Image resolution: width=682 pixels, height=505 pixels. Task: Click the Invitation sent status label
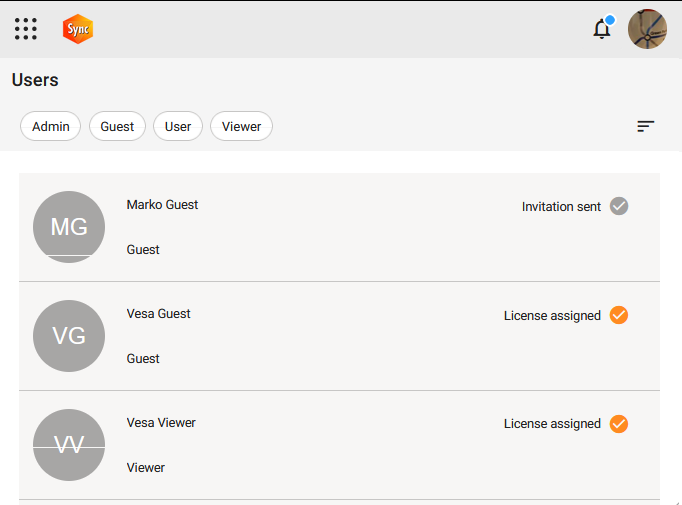561,207
